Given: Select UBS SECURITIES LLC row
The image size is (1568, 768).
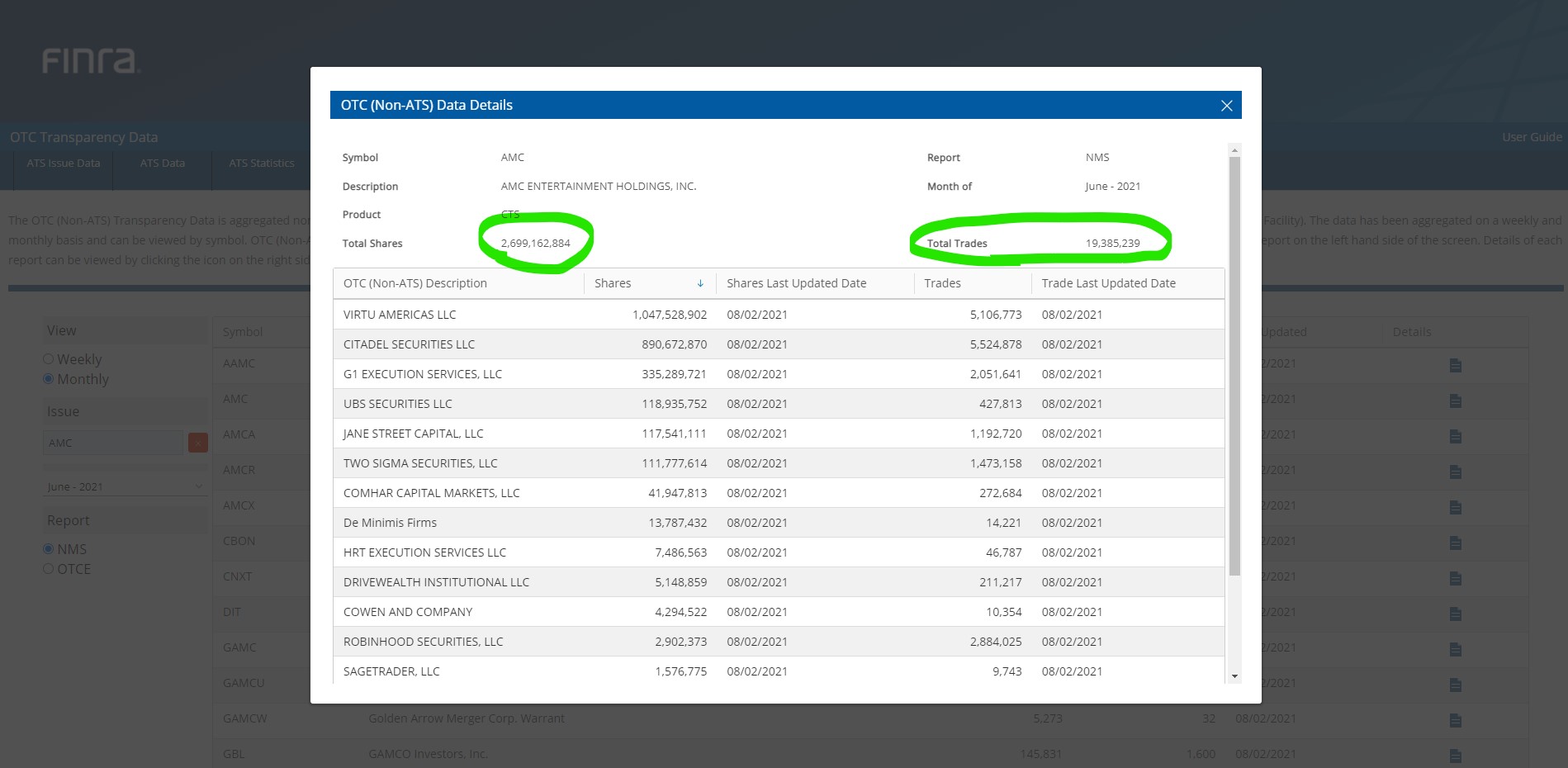Looking at the screenshot, I should click(x=779, y=404).
